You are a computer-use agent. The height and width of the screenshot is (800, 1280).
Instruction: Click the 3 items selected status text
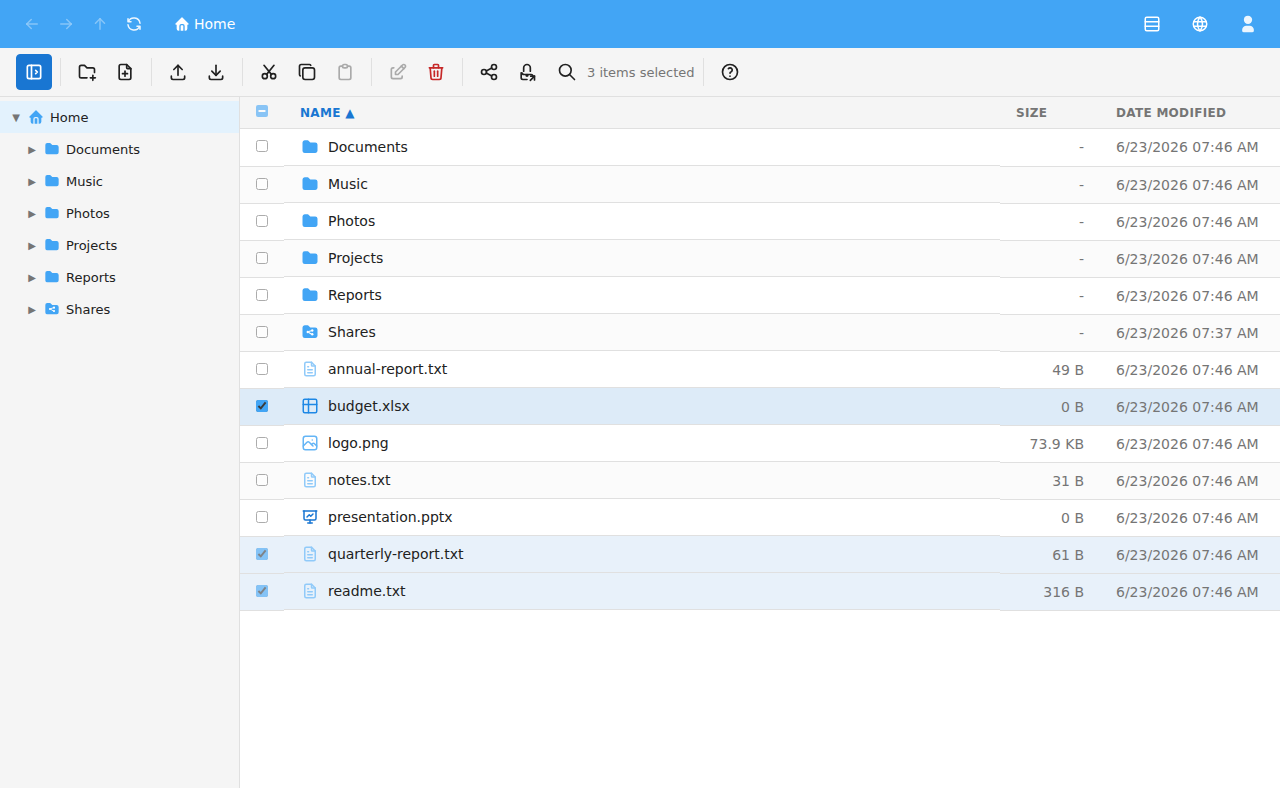(640, 72)
